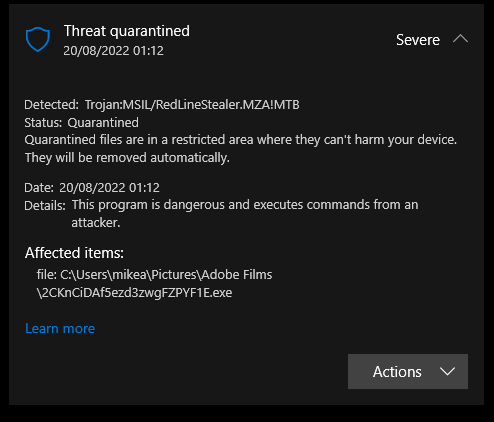
Task: Click the quarantined files explanation text
Action: pyautogui.click(x=240, y=140)
